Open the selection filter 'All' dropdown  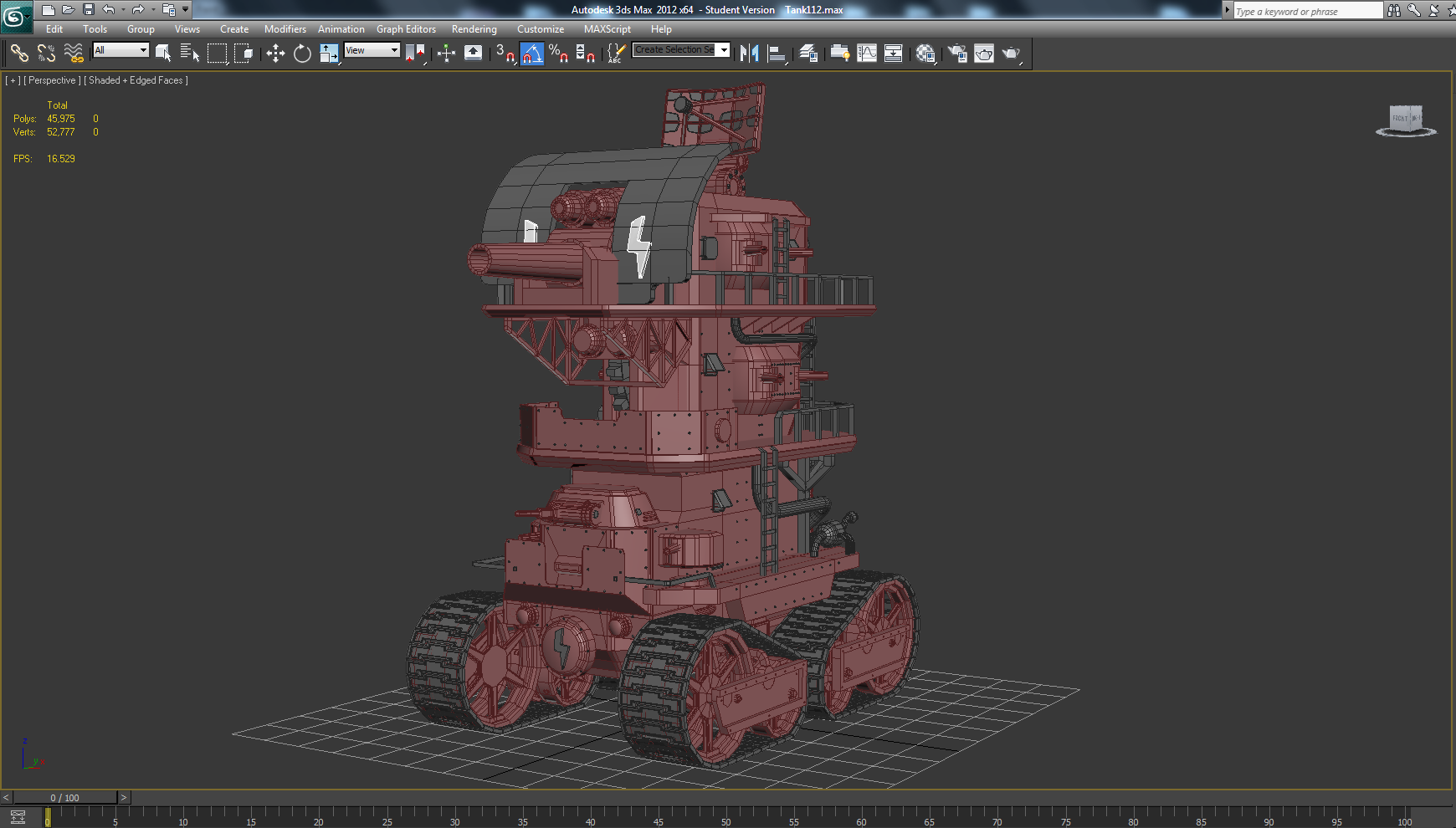[x=120, y=50]
